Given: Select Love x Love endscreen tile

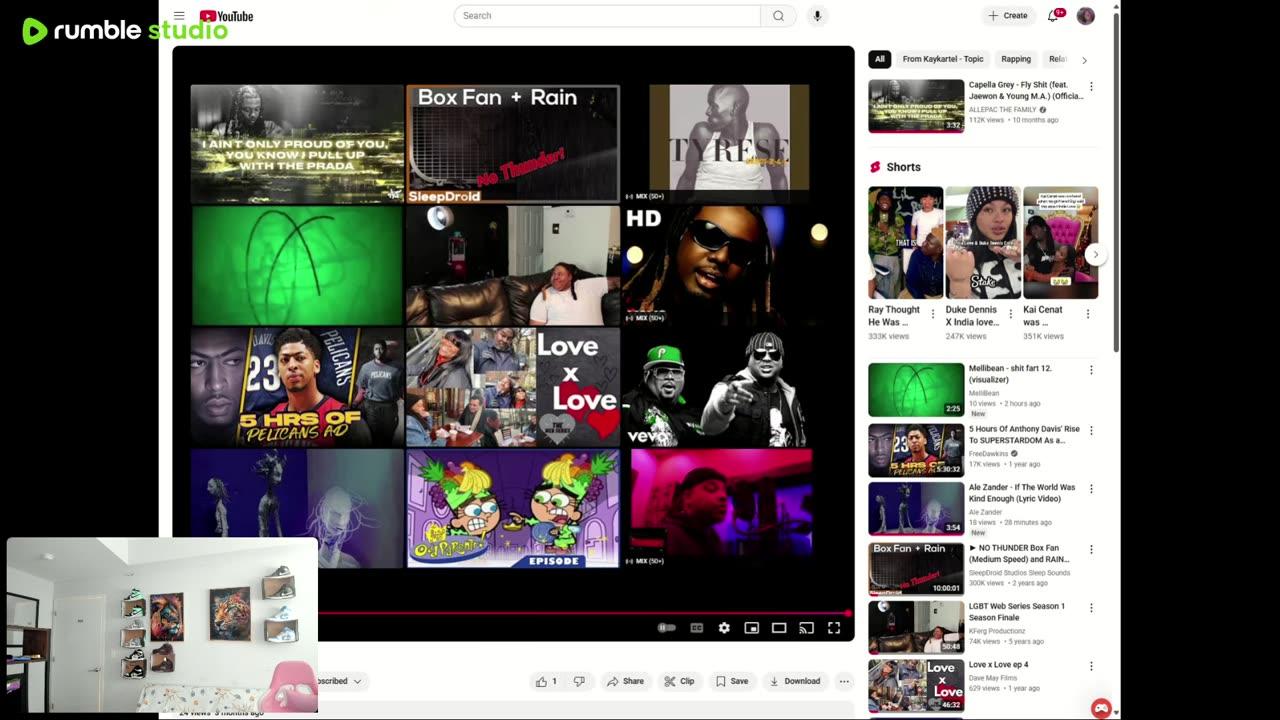Looking at the screenshot, I should (x=513, y=387).
